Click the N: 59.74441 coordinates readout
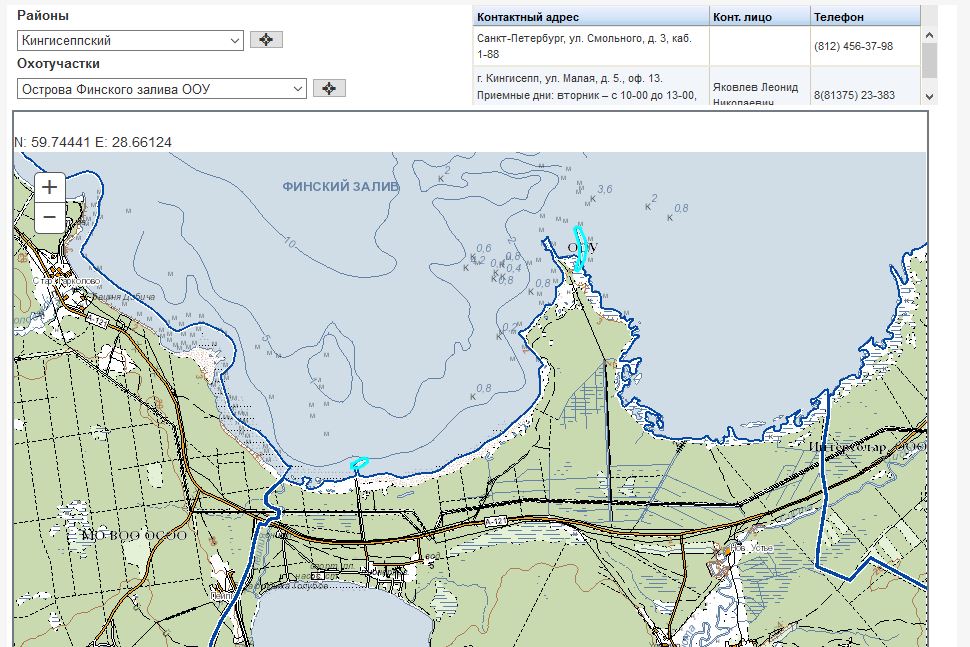This screenshot has width=970, height=647. (92, 142)
